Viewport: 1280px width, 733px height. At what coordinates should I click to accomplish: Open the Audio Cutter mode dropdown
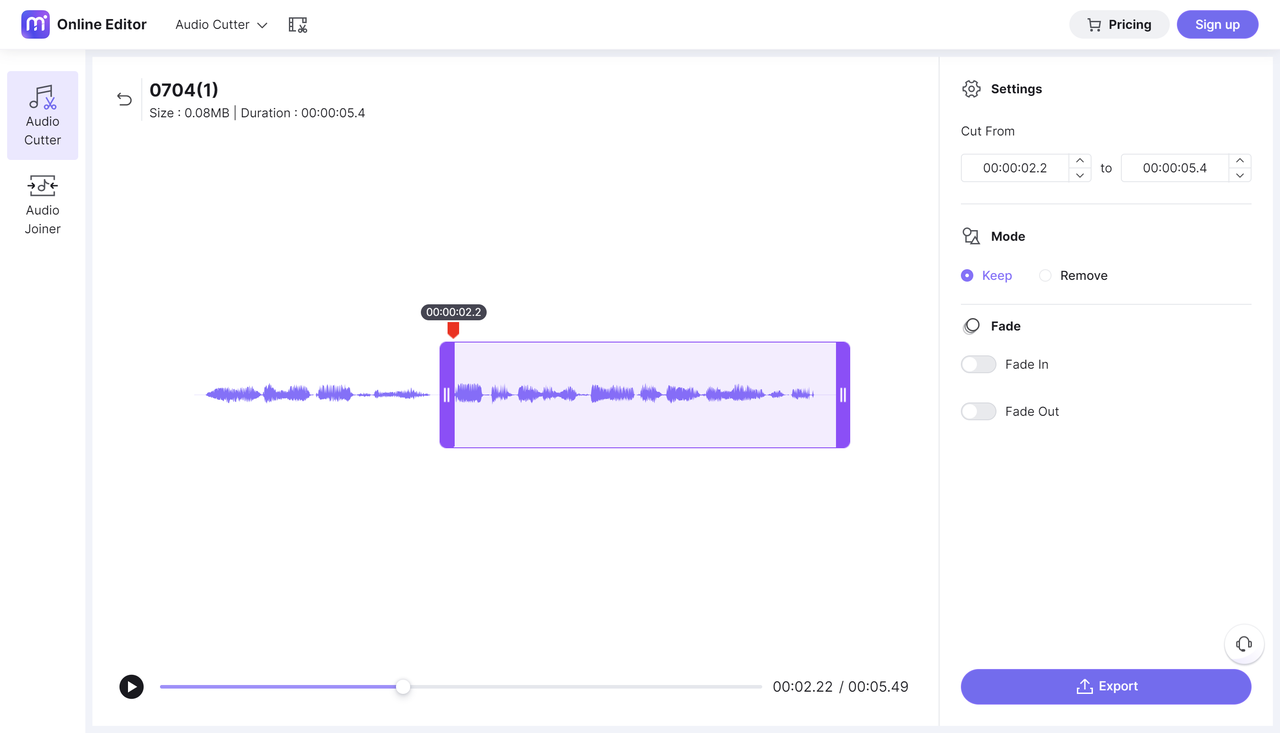click(220, 24)
